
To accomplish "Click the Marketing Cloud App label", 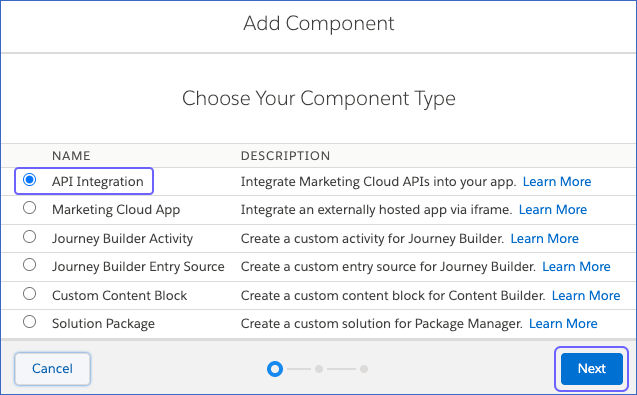I will (116, 210).
